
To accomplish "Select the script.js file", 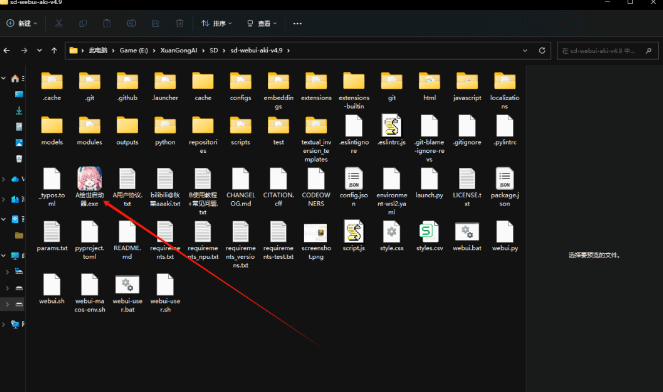I will pos(354,231).
